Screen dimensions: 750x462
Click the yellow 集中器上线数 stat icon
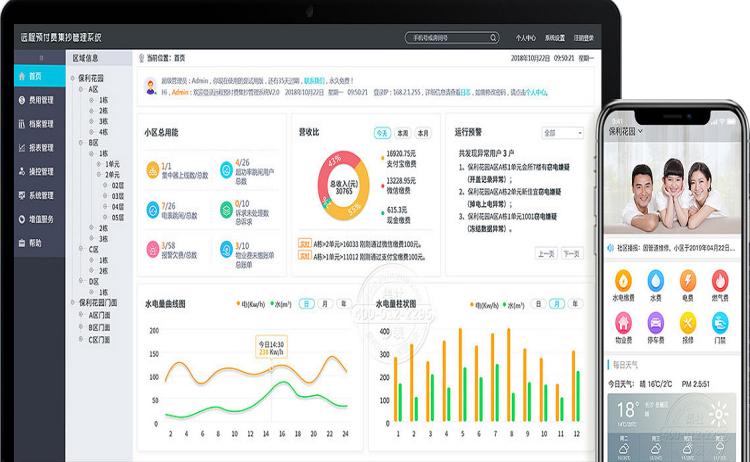point(153,170)
